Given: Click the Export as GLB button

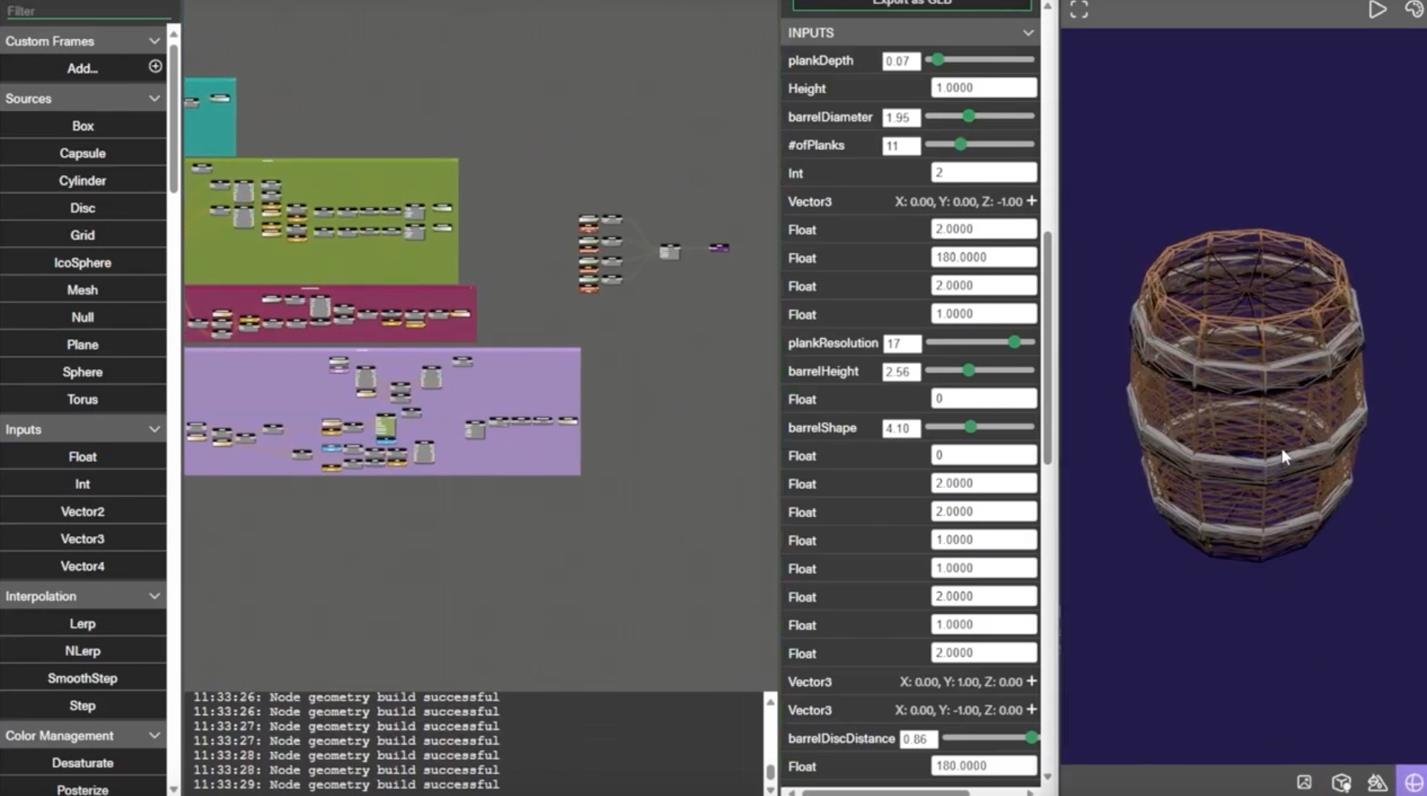Looking at the screenshot, I should [911, 4].
